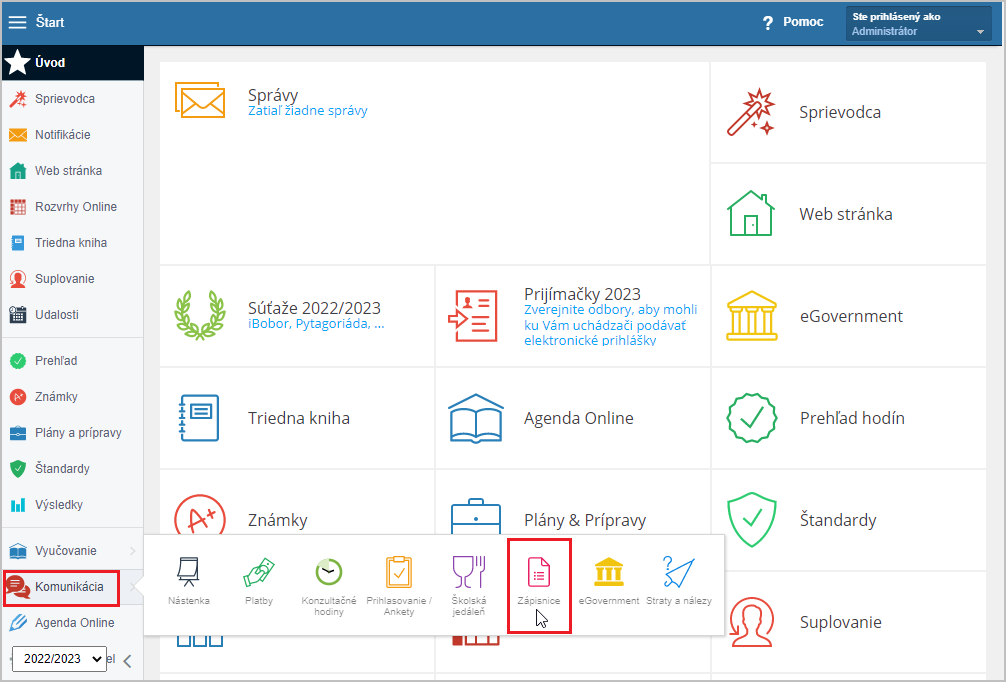This screenshot has height=682, width=1006.
Task: Click the Konzultačné hodiny clock icon
Action: pos(328,573)
